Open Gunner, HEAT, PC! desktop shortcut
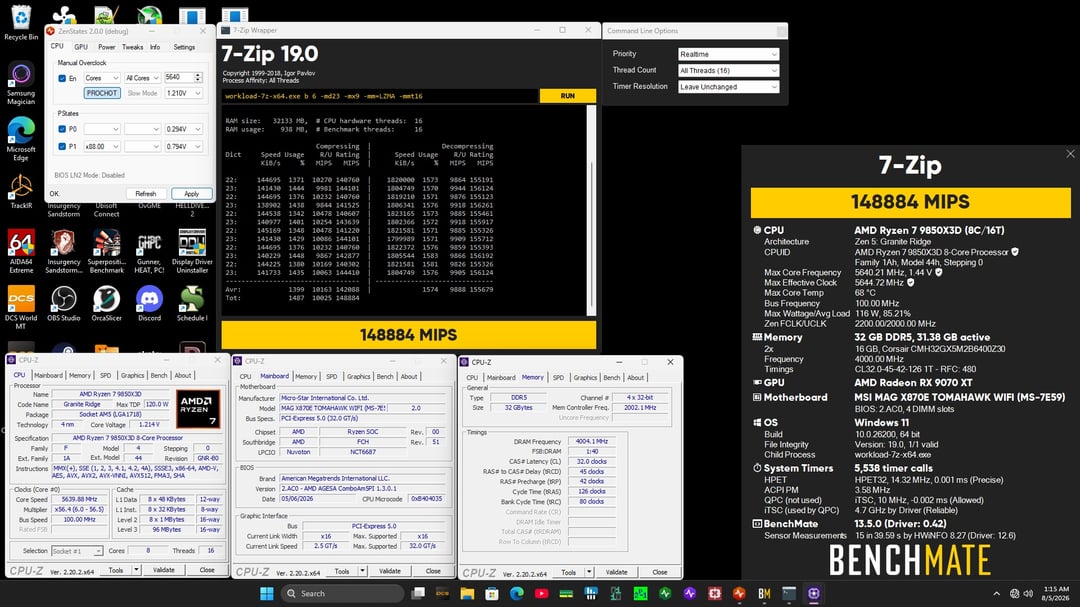The image size is (1080, 607). click(x=149, y=251)
